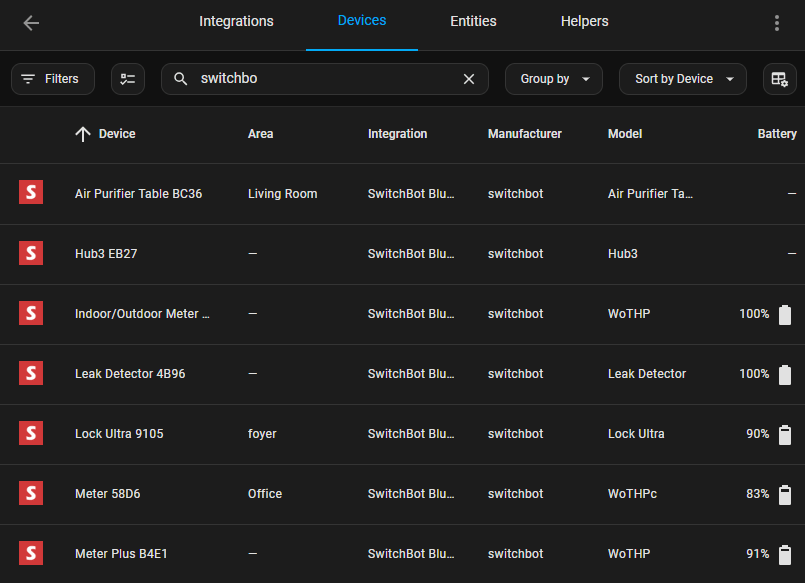Open the Filters panel
The image size is (805, 583).
pyautogui.click(x=52, y=79)
